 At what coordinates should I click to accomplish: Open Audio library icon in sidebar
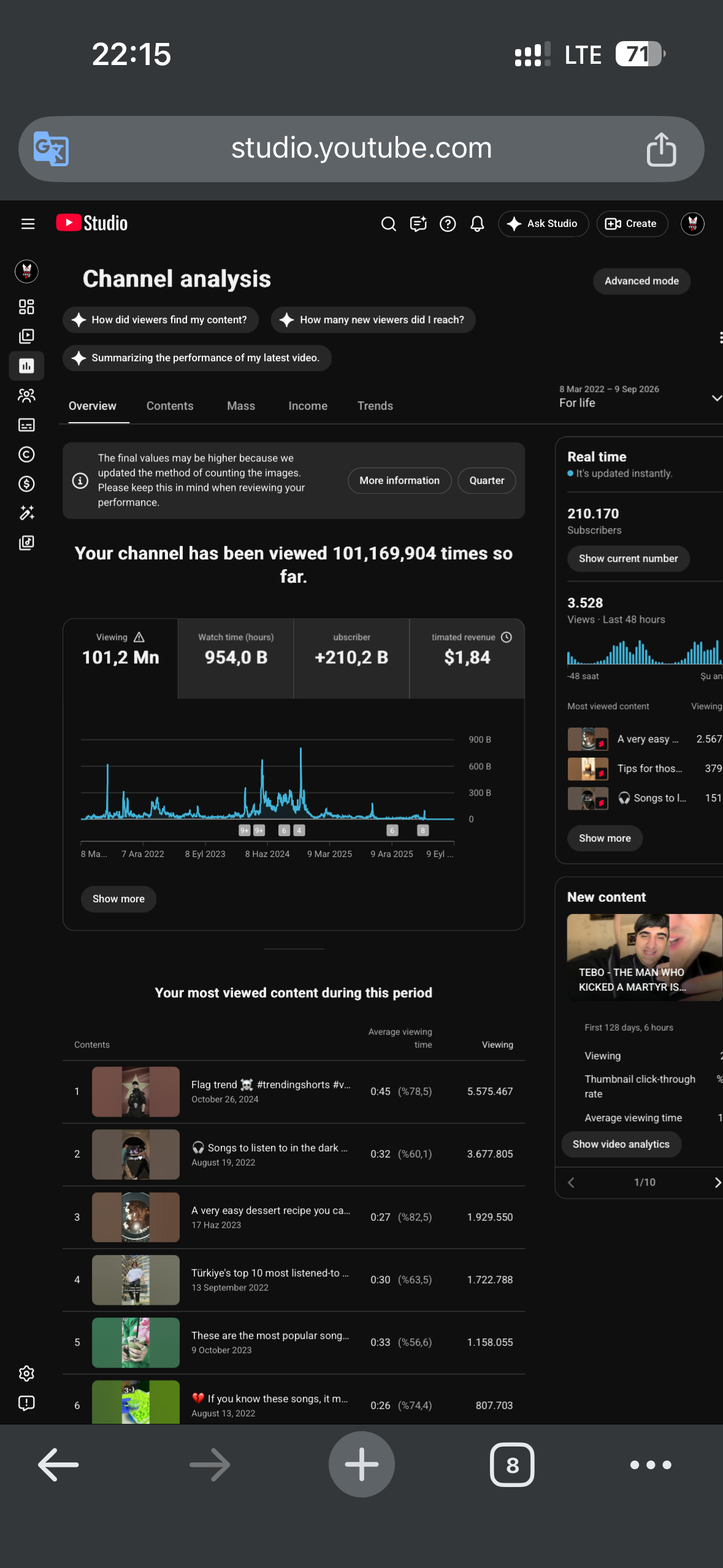pos(26,543)
